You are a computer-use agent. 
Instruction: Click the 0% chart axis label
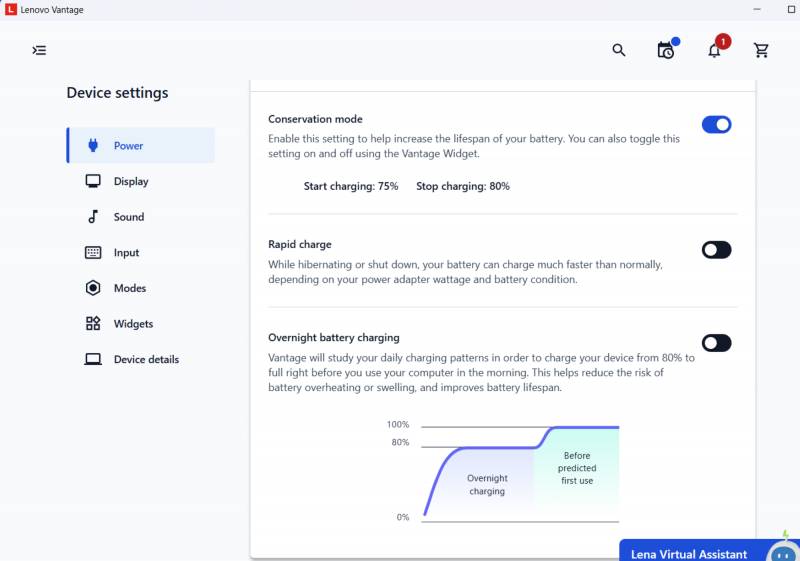pos(403,517)
